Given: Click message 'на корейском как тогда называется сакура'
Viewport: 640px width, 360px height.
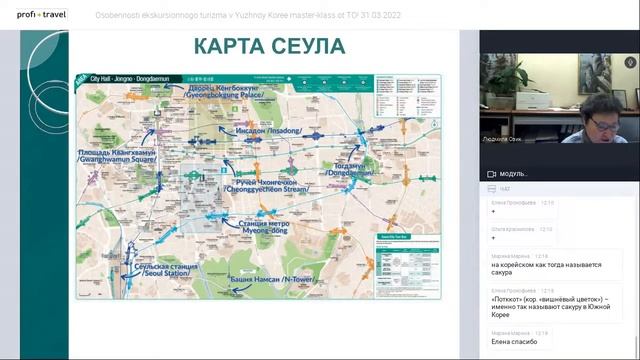Looking at the screenshot, I should 546,268.
